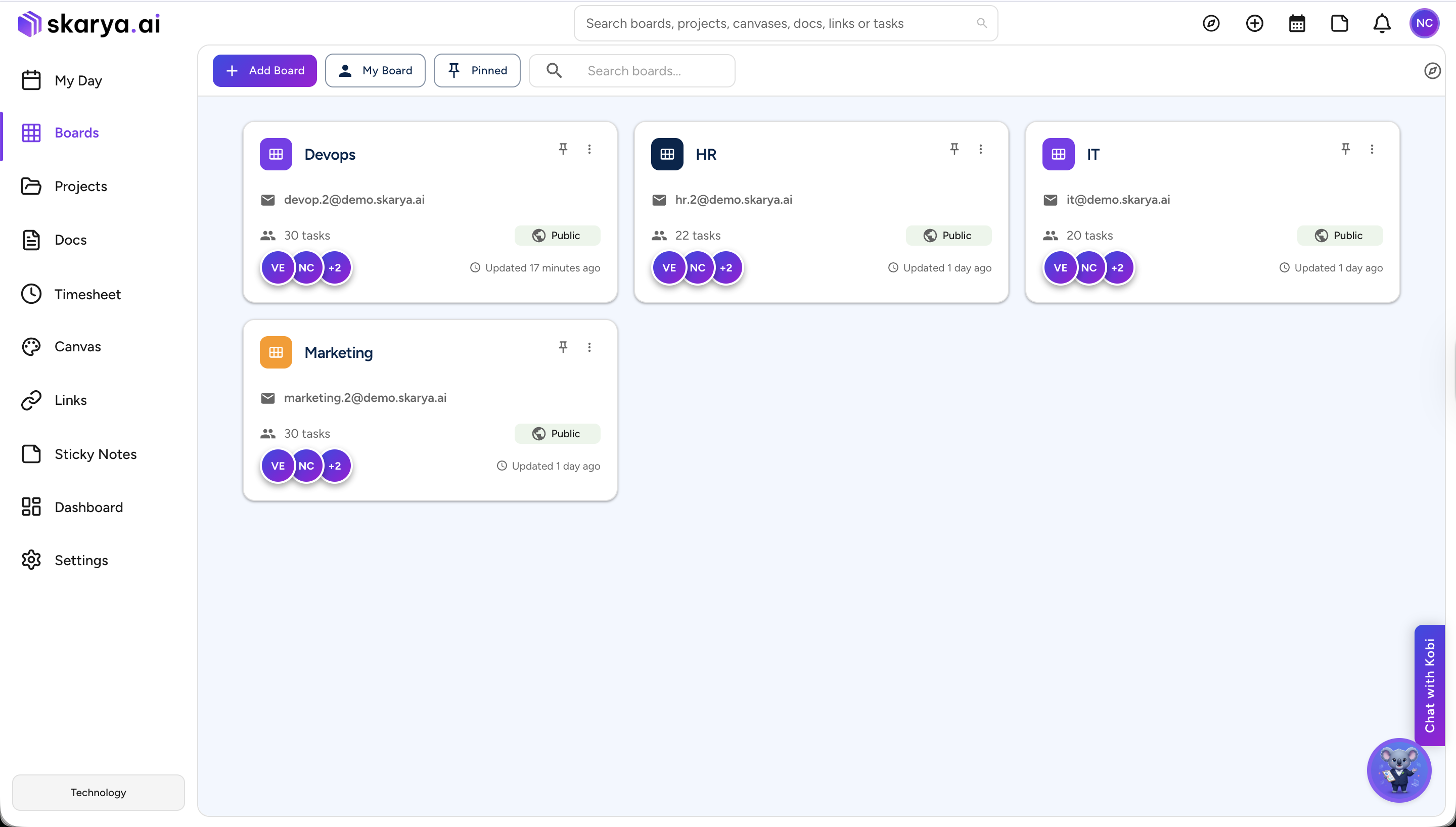Image resolution: width=1456 pixels, height=827 pixels.
Task: Open the quick create plus icon
Action: [x=1254, y=23]
